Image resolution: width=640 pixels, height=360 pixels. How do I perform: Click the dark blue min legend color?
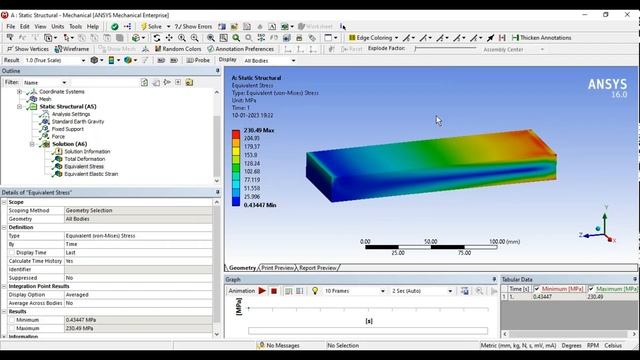[236, 202]
